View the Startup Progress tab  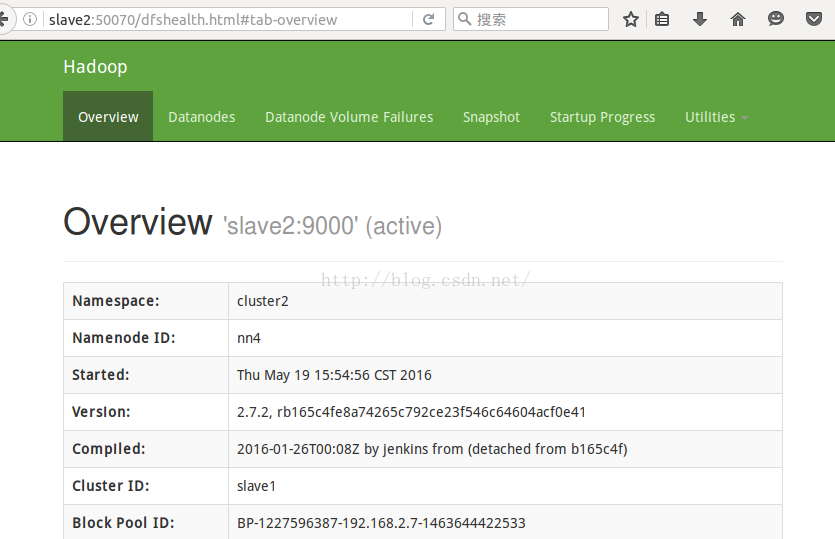coord(602,117)
